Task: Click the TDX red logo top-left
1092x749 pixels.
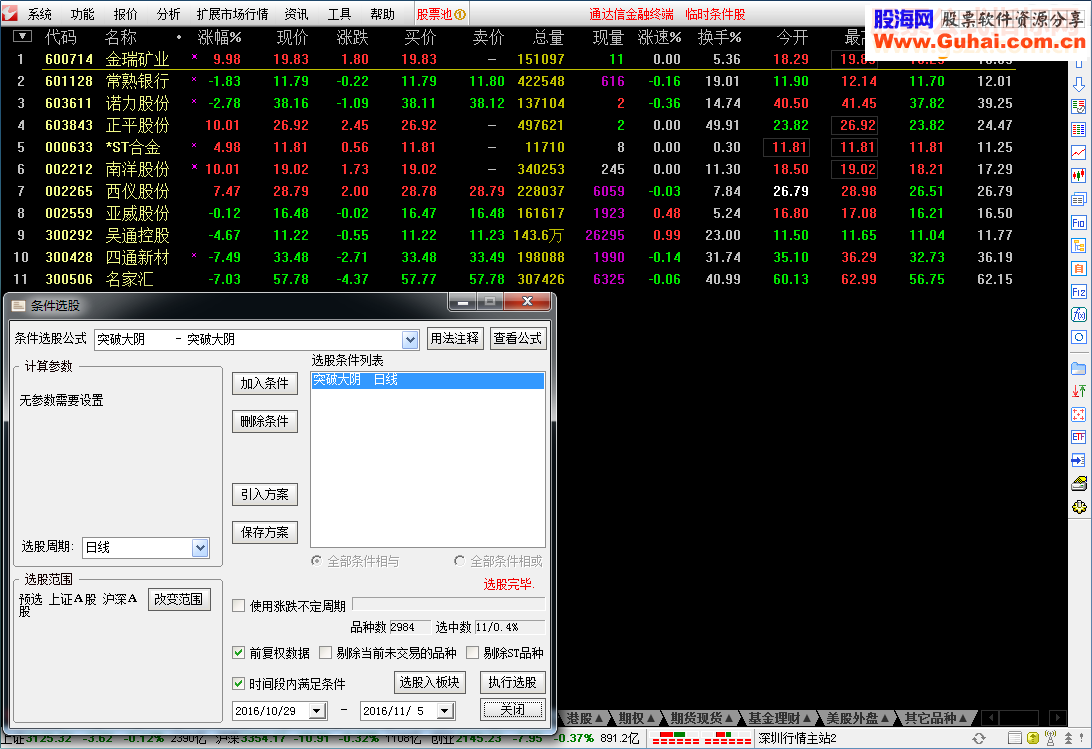Action: (10, 13)
